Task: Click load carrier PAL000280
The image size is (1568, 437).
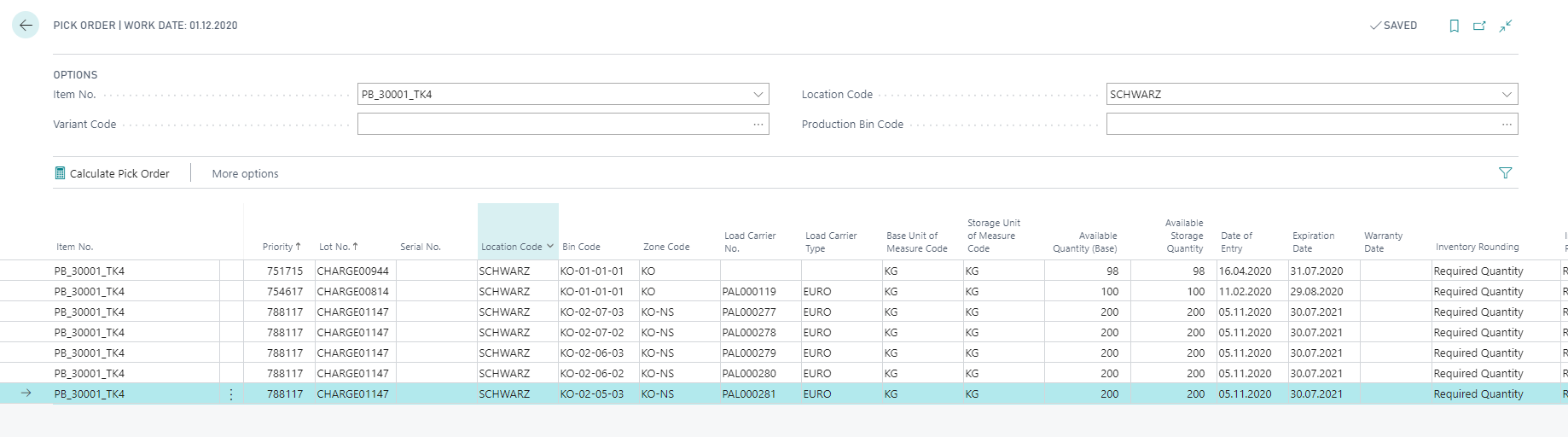Action: [x=749, y=374]
